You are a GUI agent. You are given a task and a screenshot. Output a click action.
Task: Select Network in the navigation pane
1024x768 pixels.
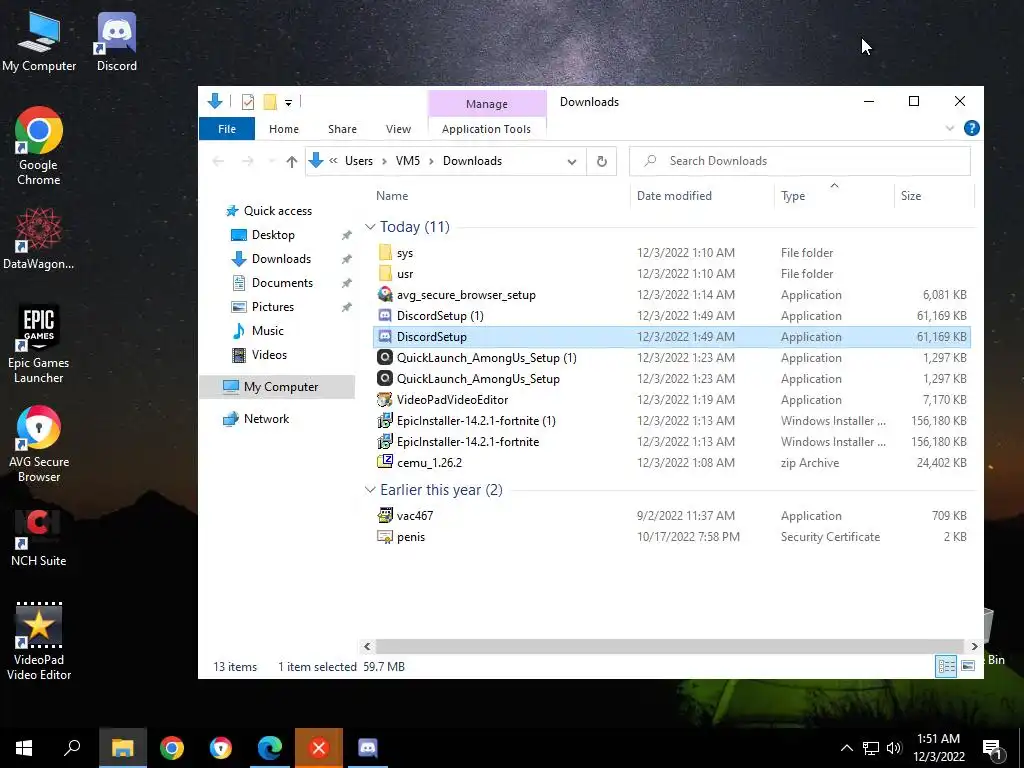pos(266,419)
